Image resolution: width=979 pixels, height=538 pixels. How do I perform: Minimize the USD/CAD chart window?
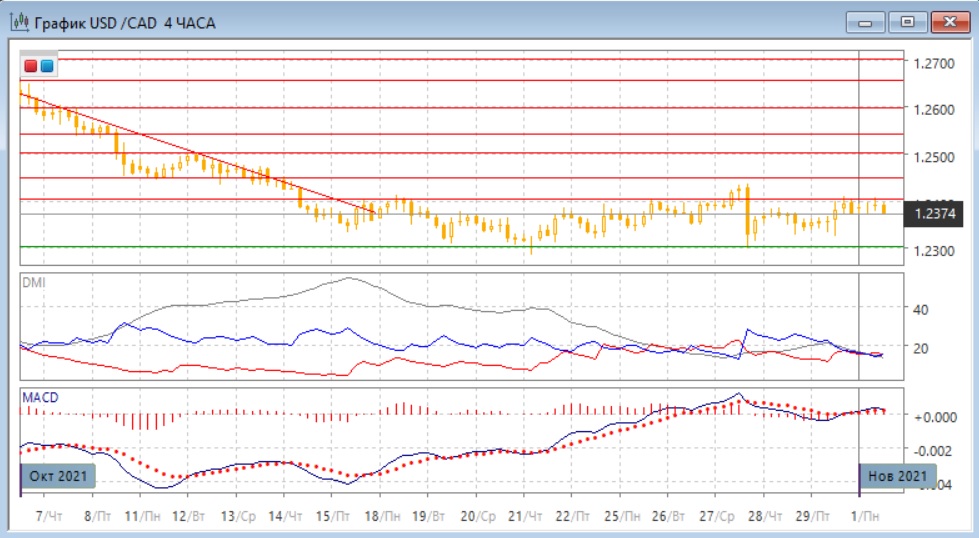(x=866, y=21)
